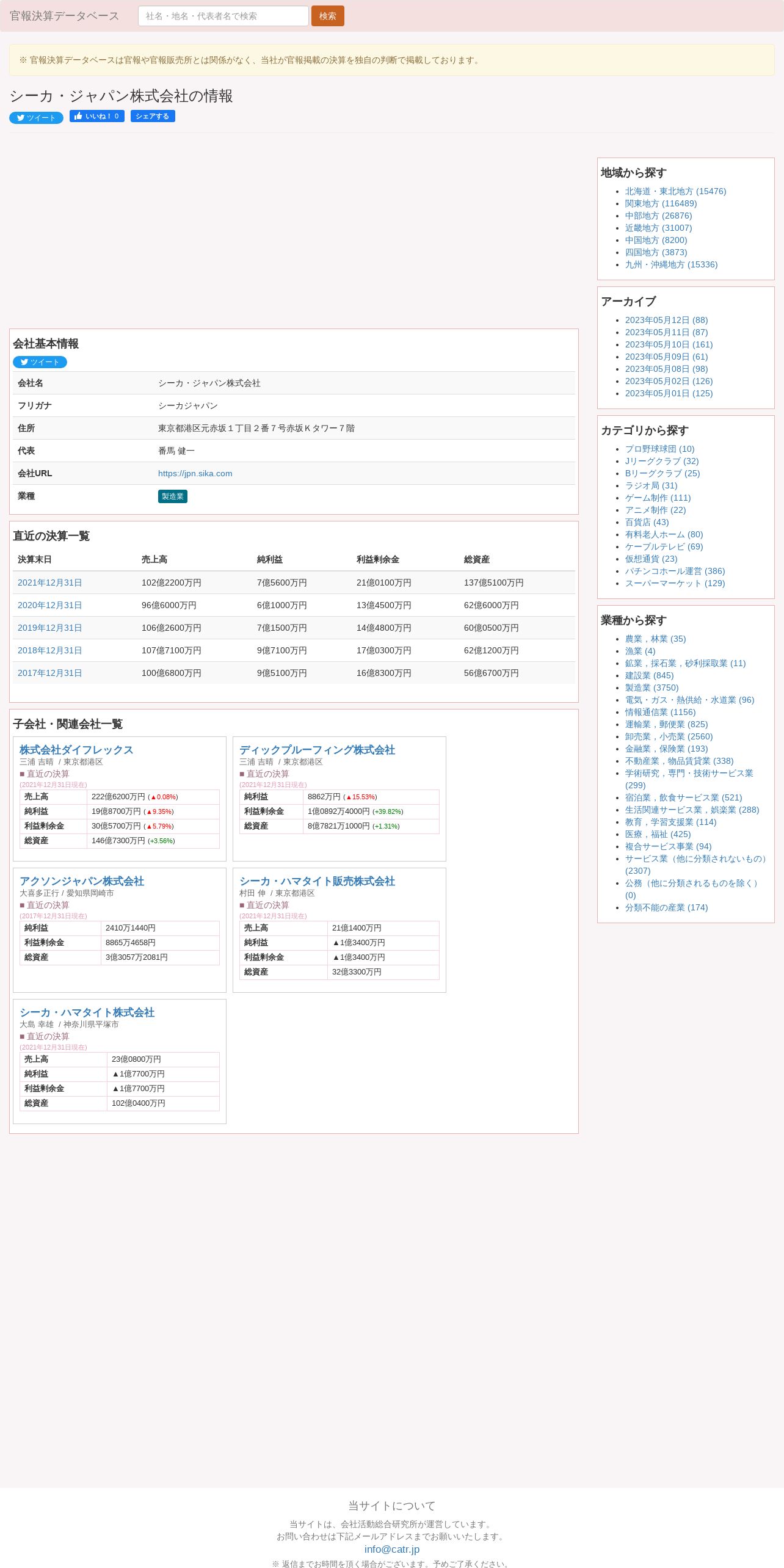Open 仮想通貨 (23) category
The width and height of the screenshot is (784, 1568).
tap(651, 559)
